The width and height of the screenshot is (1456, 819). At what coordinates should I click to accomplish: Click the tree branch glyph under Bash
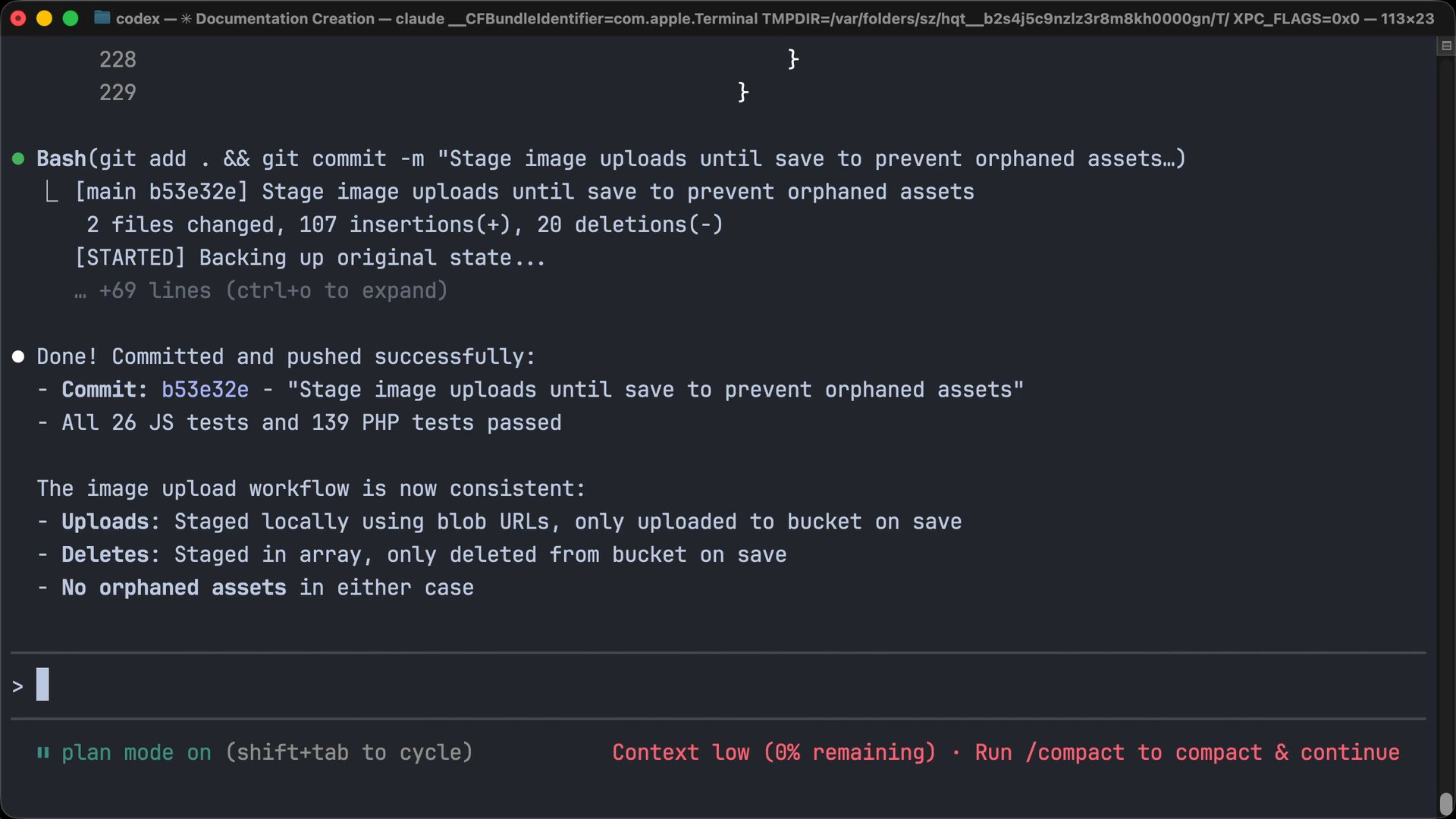(x=52, y=193)
